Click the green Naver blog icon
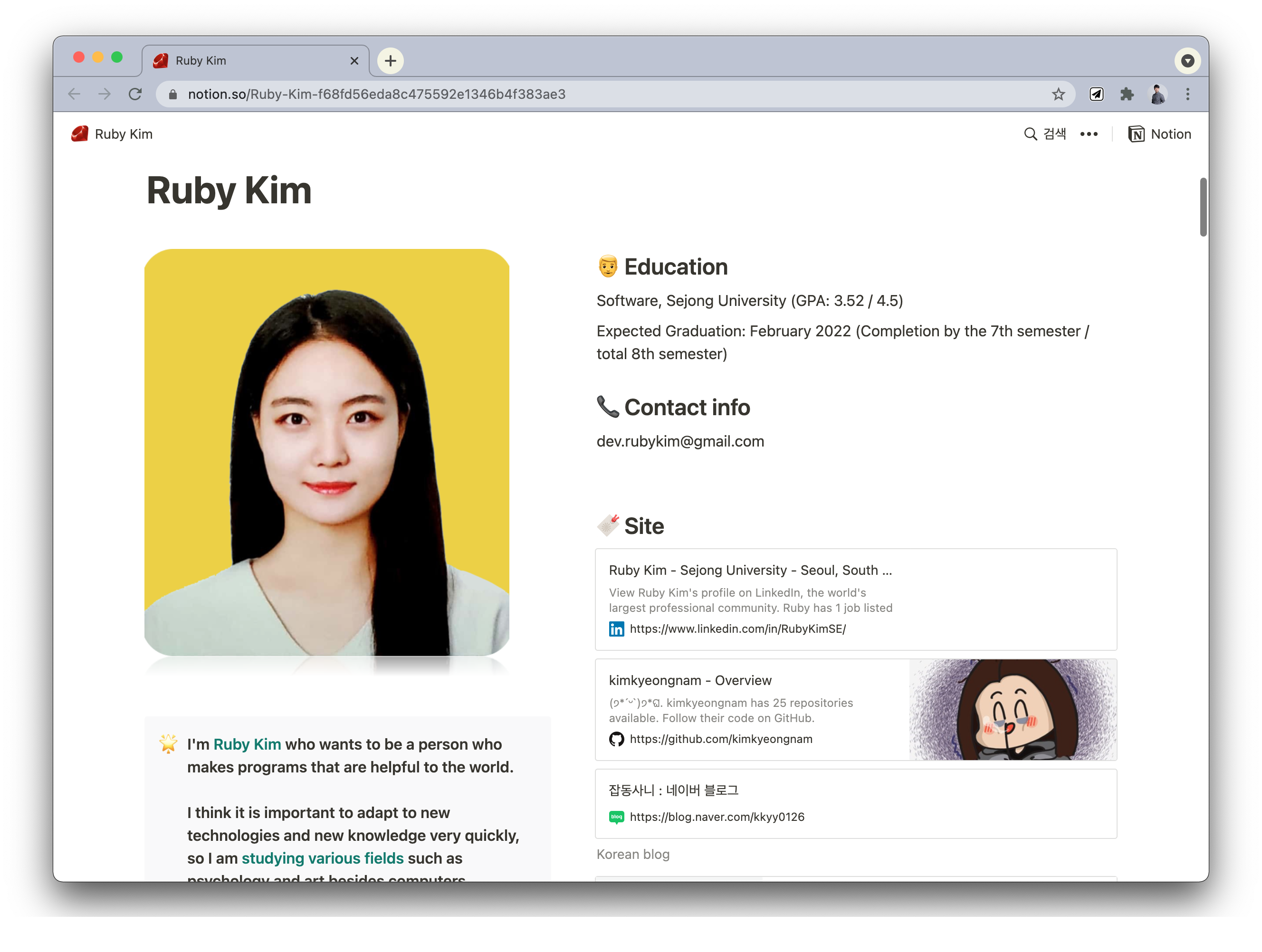Image resolution: width=1262 pixels, height=952 pixels. (616, 818)
